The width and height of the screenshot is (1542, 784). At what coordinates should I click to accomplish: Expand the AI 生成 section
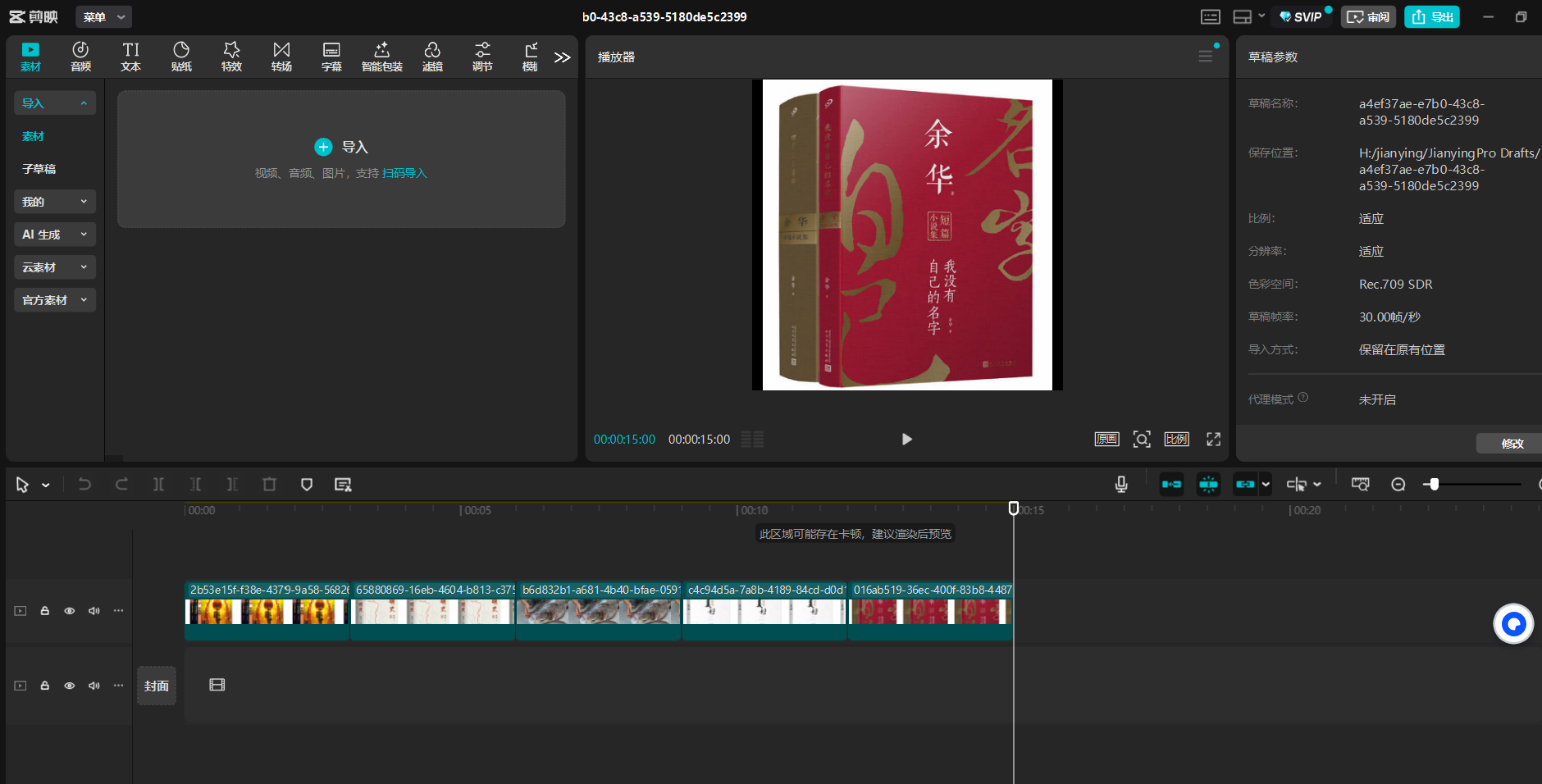pyautogui.click(x=54, y=235)
